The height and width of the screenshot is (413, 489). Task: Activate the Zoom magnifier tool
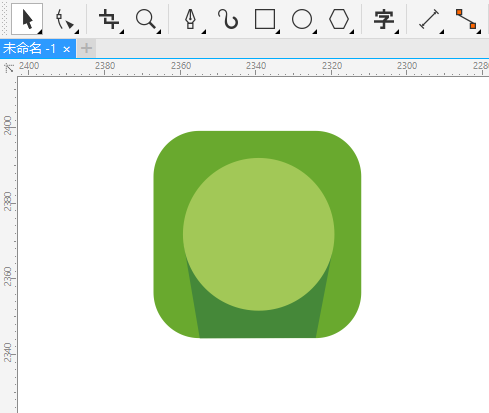146,19
